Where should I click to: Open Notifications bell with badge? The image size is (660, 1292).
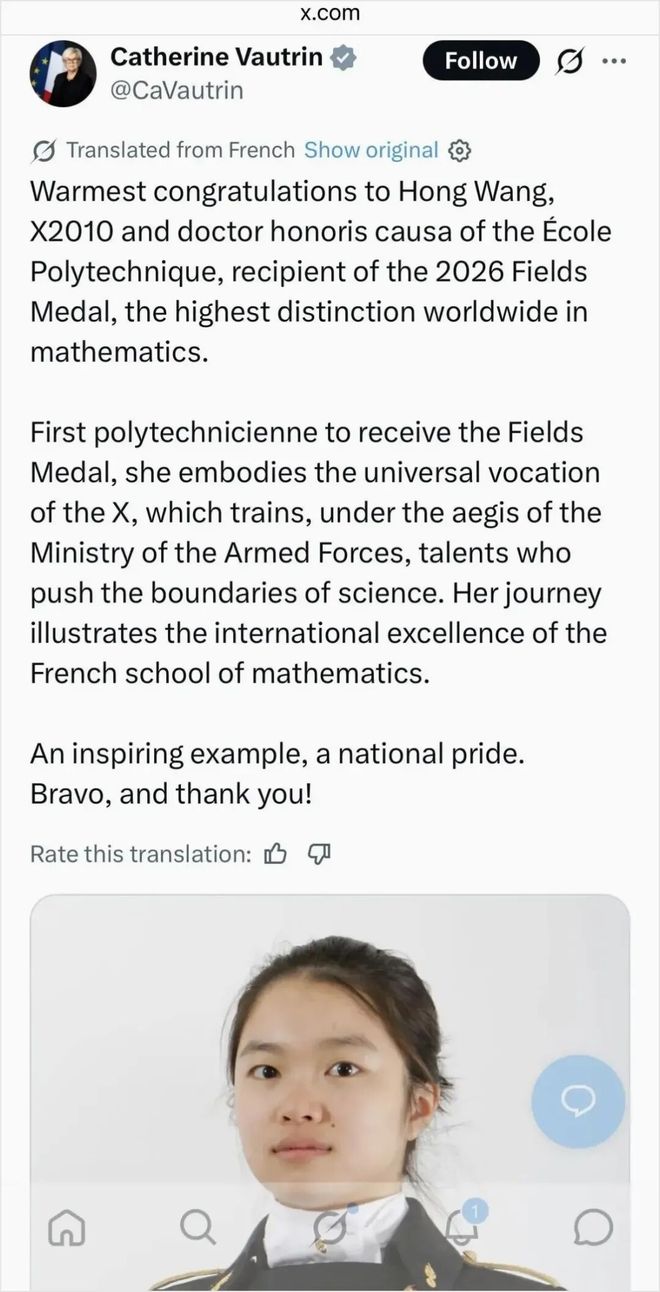click(x=463, y=1225)
